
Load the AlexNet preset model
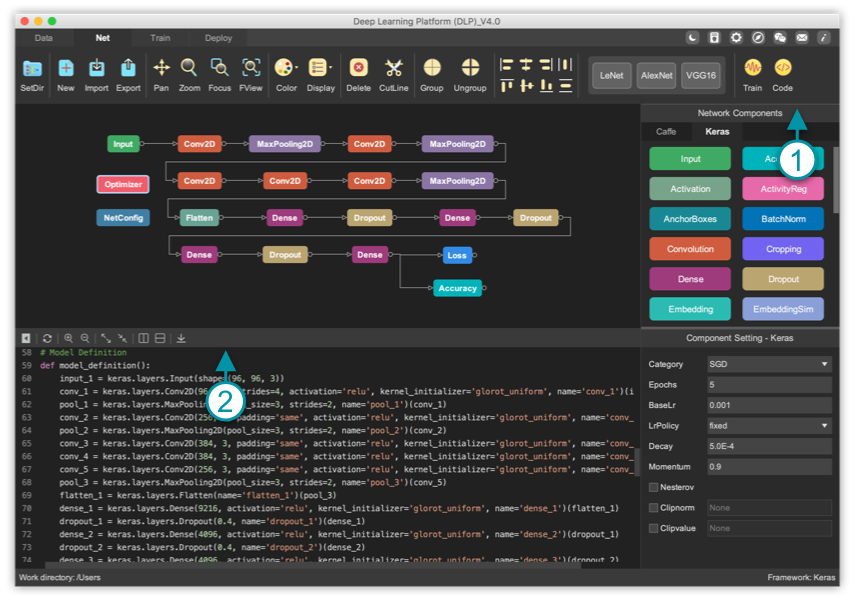[657, 76]
